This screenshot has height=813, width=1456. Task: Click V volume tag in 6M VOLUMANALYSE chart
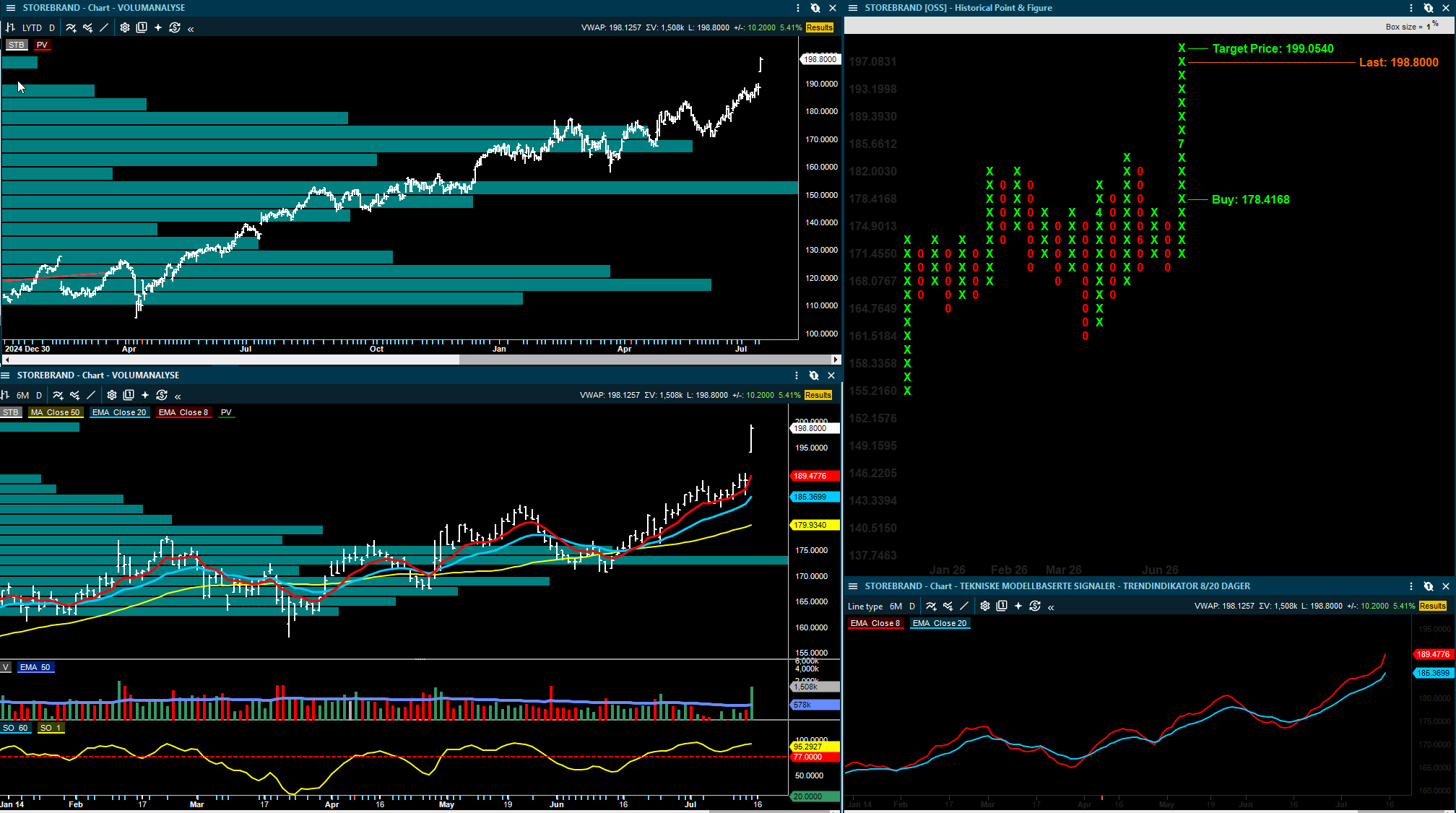pos(5,667)
